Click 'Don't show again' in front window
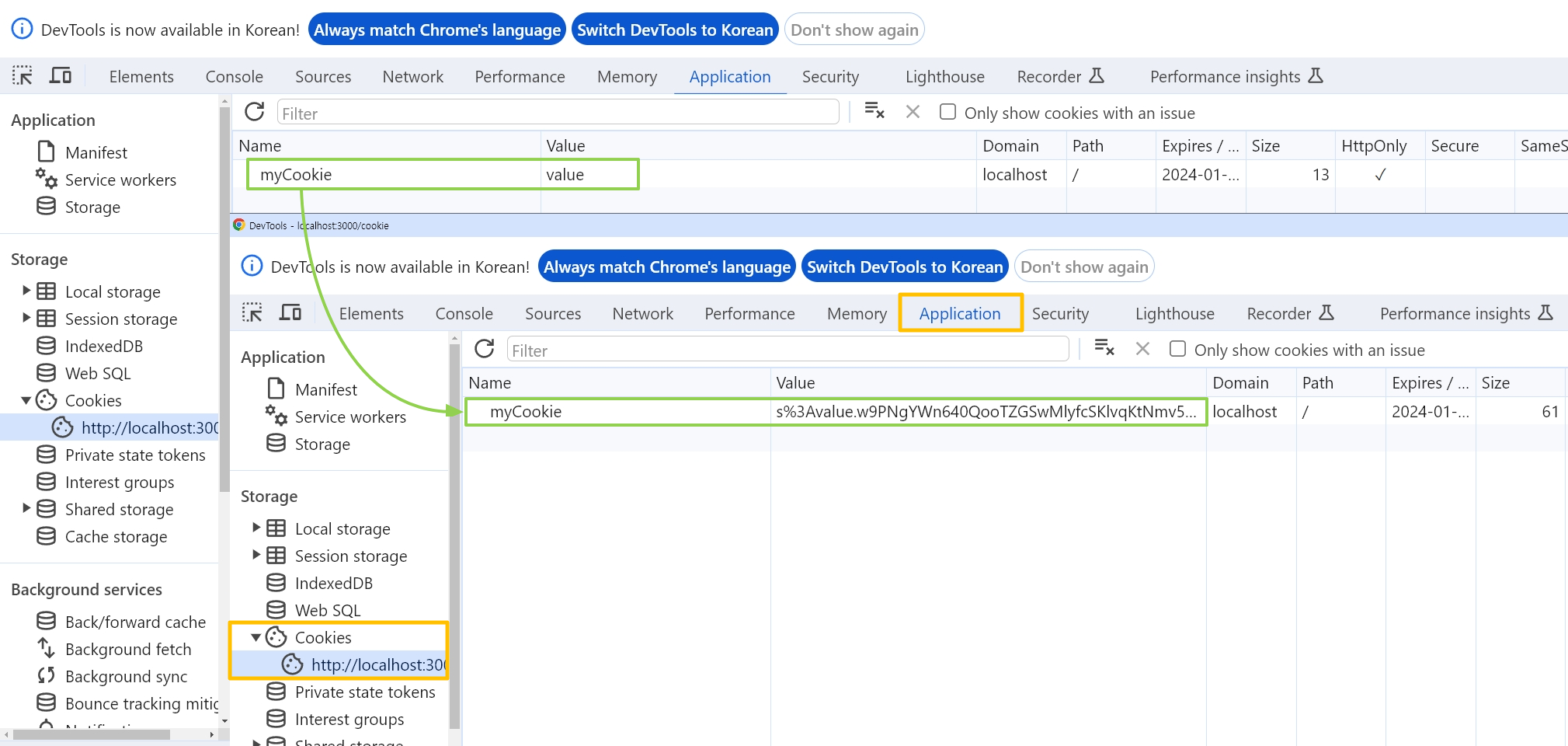Screen dimensions: 1568x746 point(1084,267)
